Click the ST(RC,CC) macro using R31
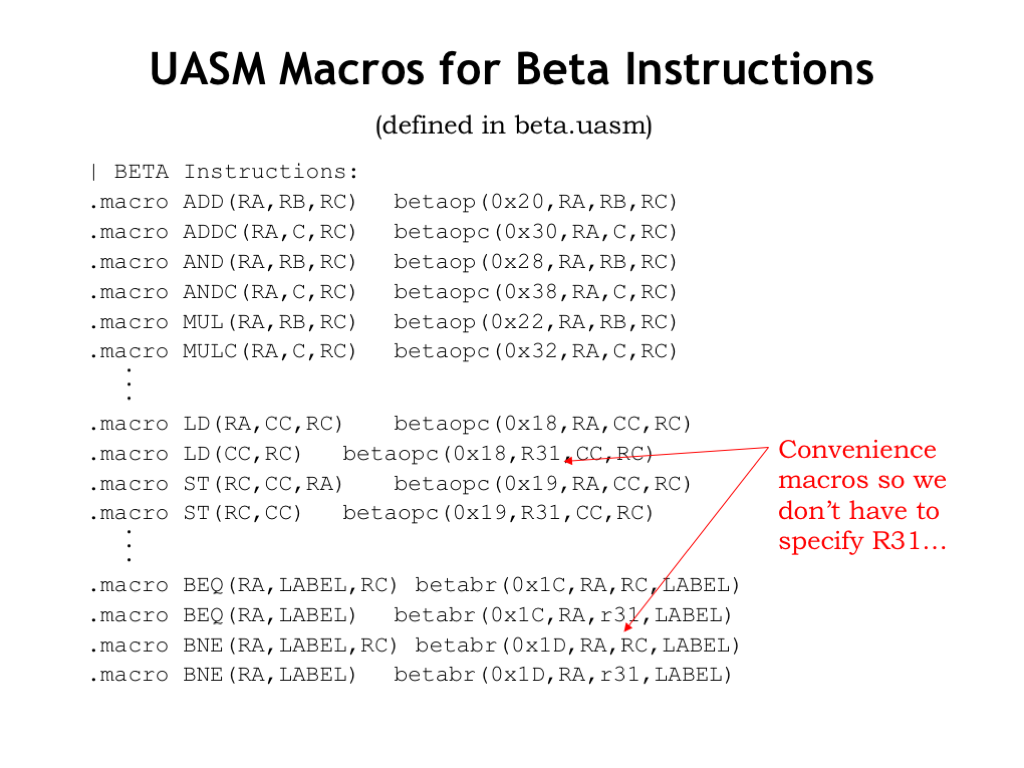The width and height of the screenshot is (1024, 768). (371, 513)
